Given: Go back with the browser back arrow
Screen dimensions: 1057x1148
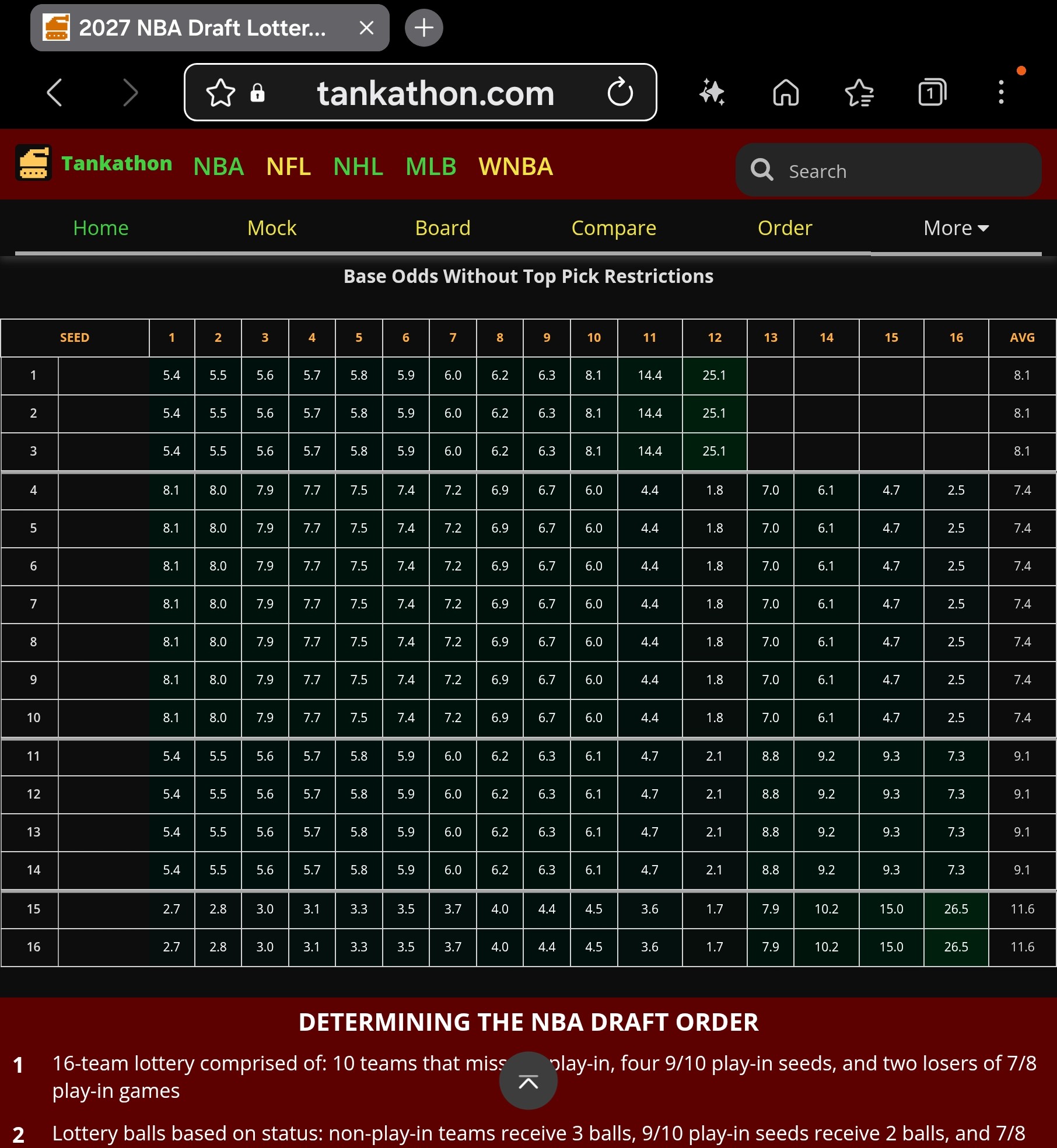Looking at the screenshot, I should pyautogui.click(x=55, y=93).
